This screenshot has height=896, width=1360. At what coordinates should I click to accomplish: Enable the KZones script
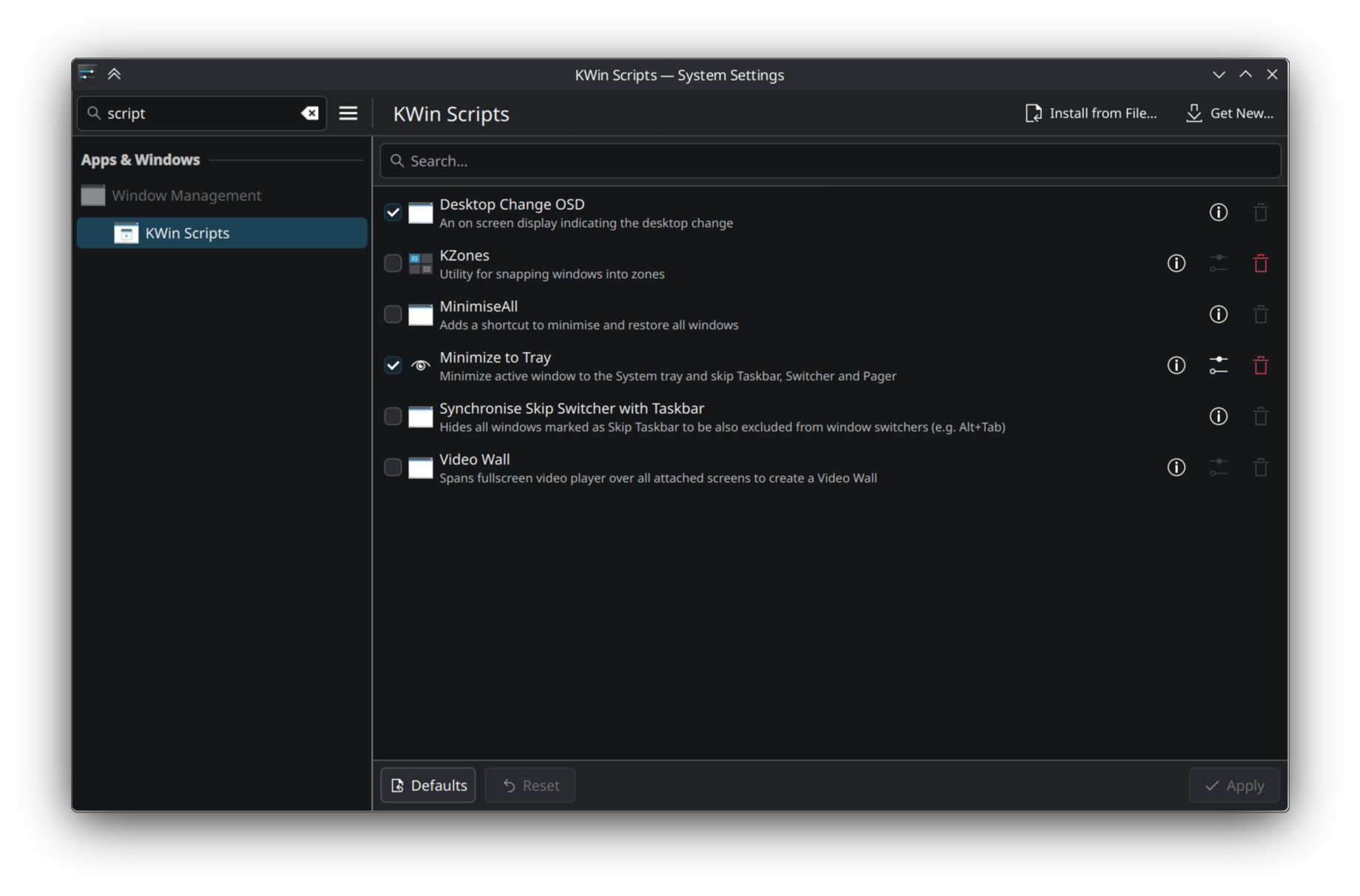click(393, 264)
